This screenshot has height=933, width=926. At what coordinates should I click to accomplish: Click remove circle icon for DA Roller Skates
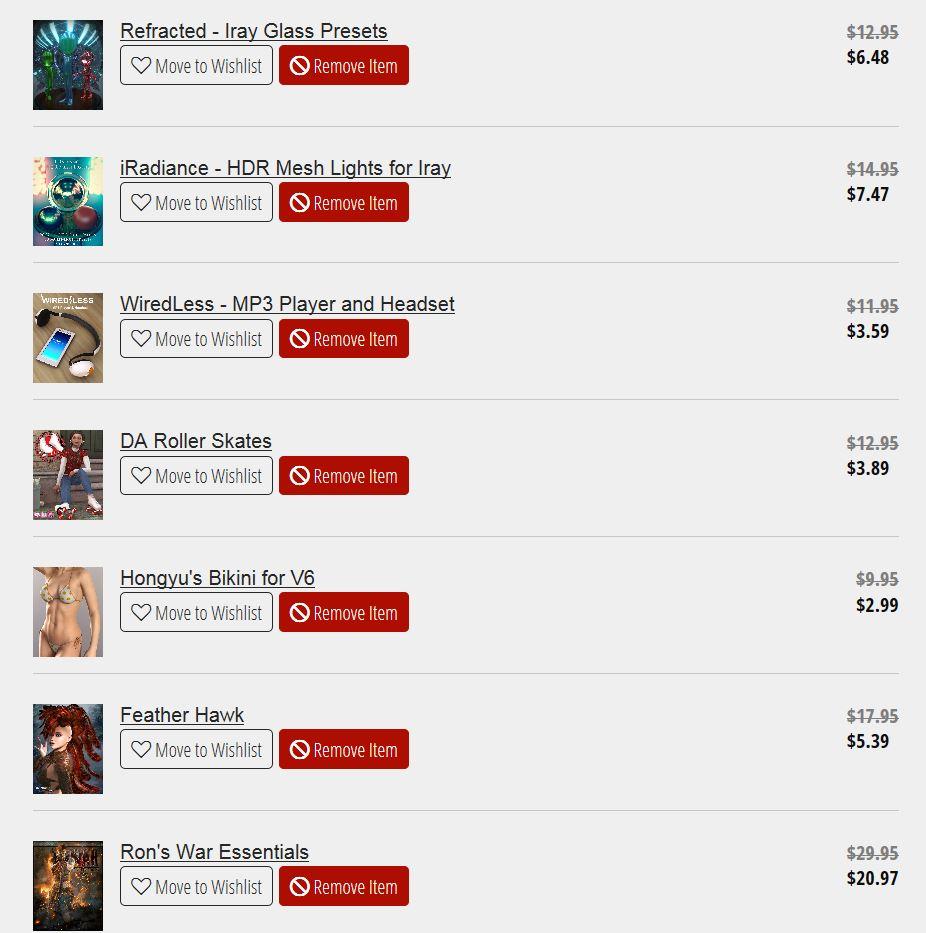299,475
